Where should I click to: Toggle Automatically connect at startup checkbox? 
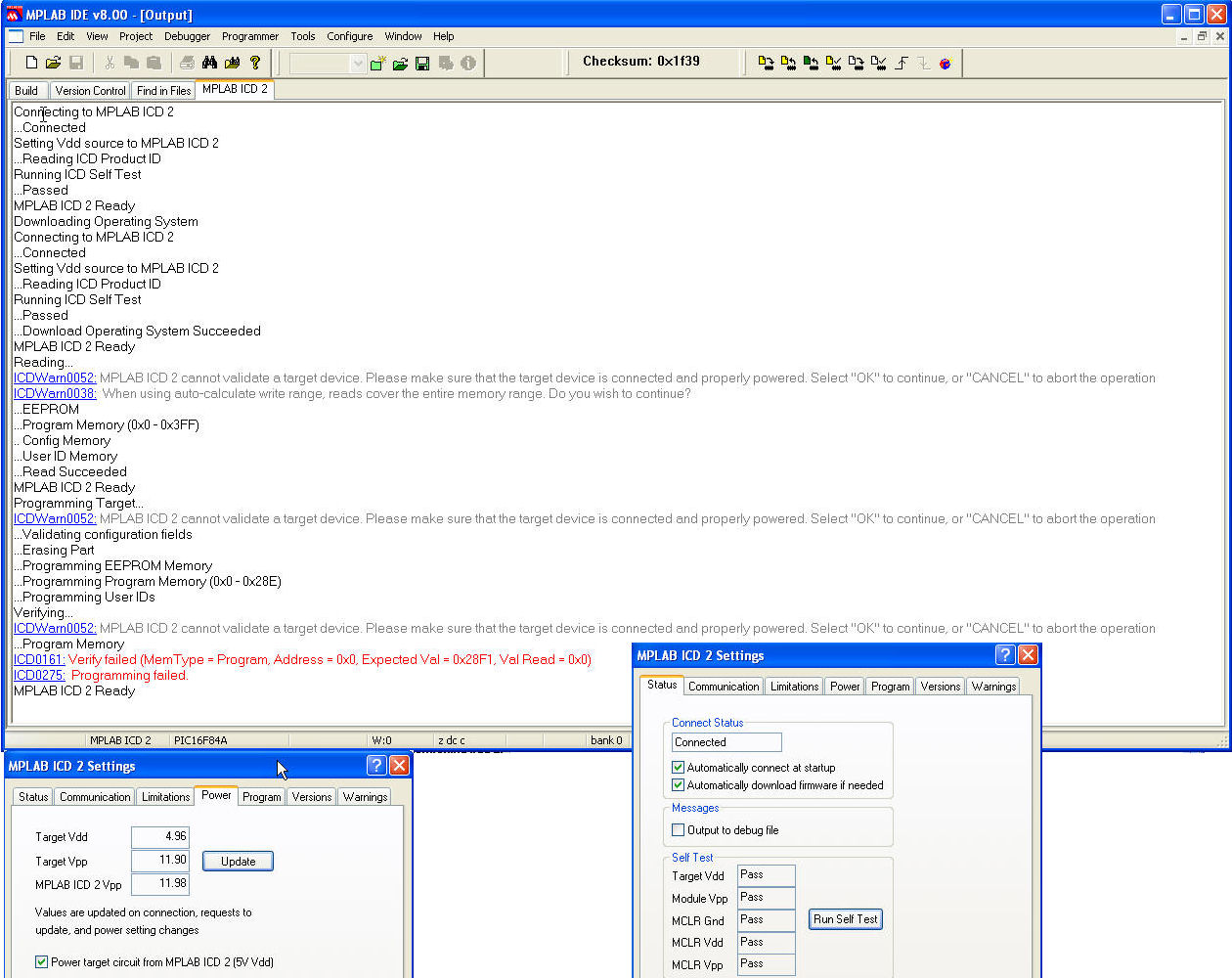(678, 768)
